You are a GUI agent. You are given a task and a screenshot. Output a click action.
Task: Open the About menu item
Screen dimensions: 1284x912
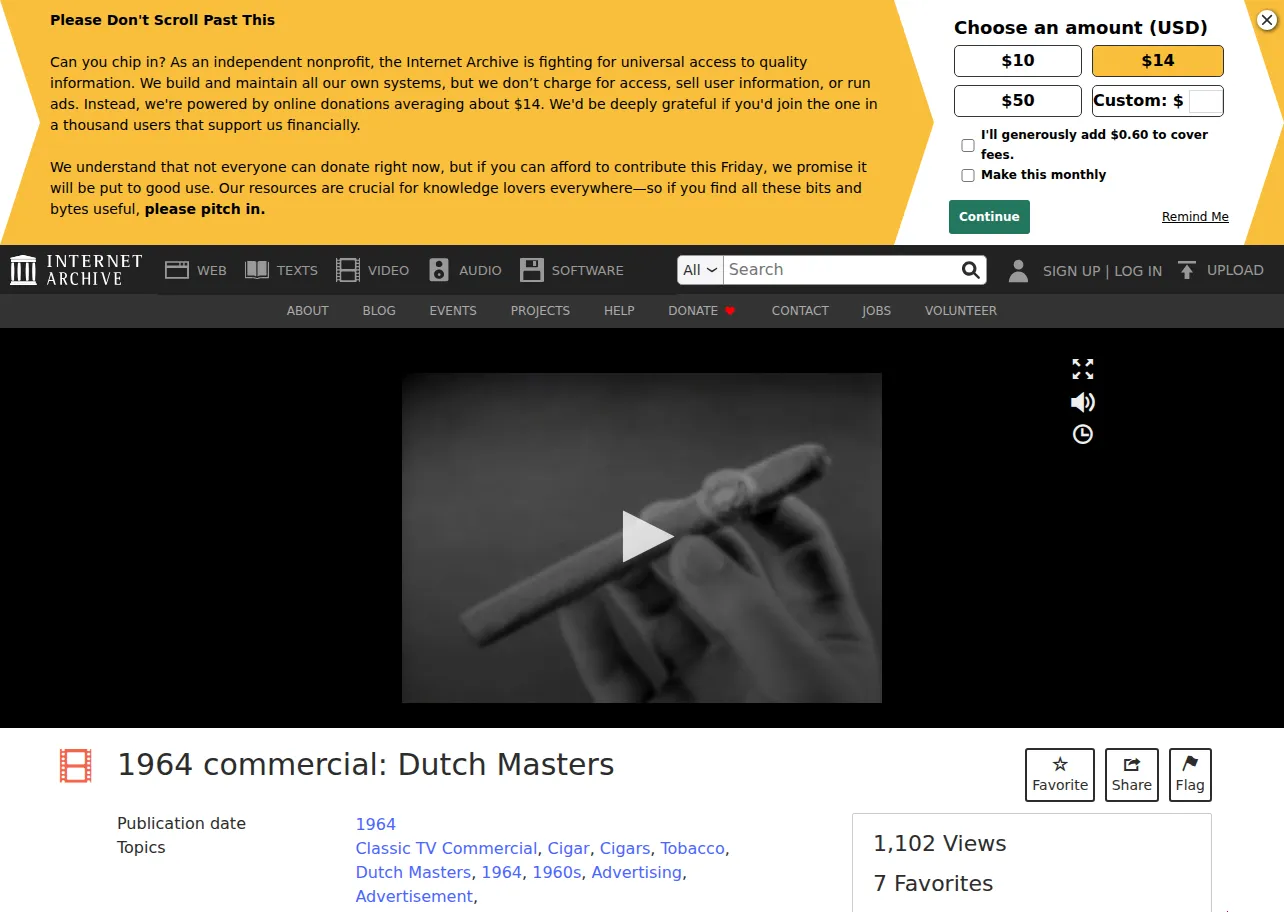click(x=308, y=311)
